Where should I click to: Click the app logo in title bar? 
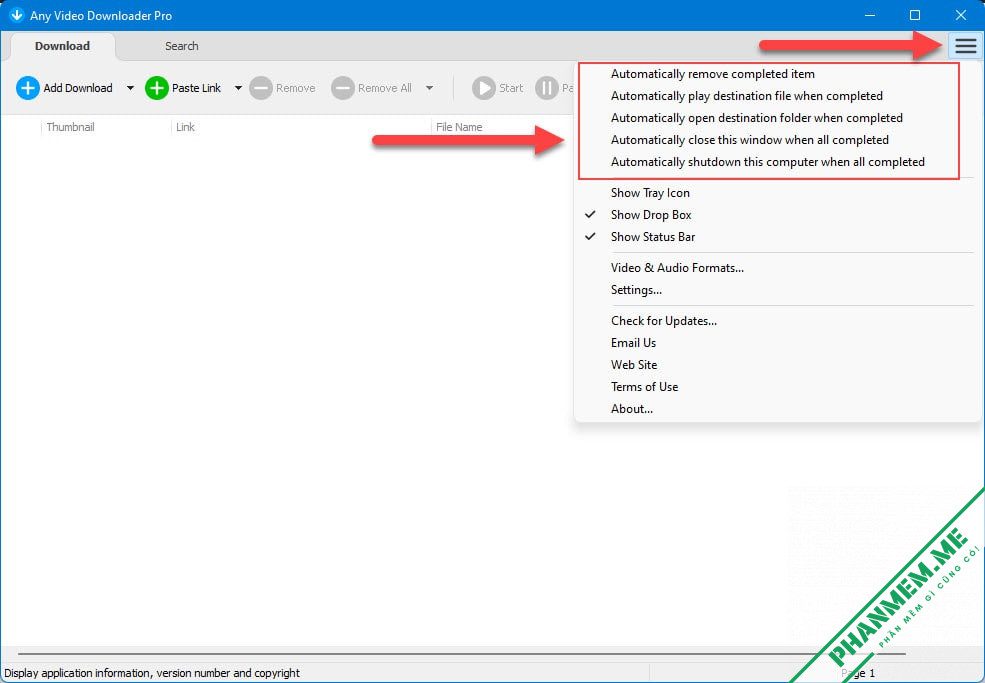[16, 15]
